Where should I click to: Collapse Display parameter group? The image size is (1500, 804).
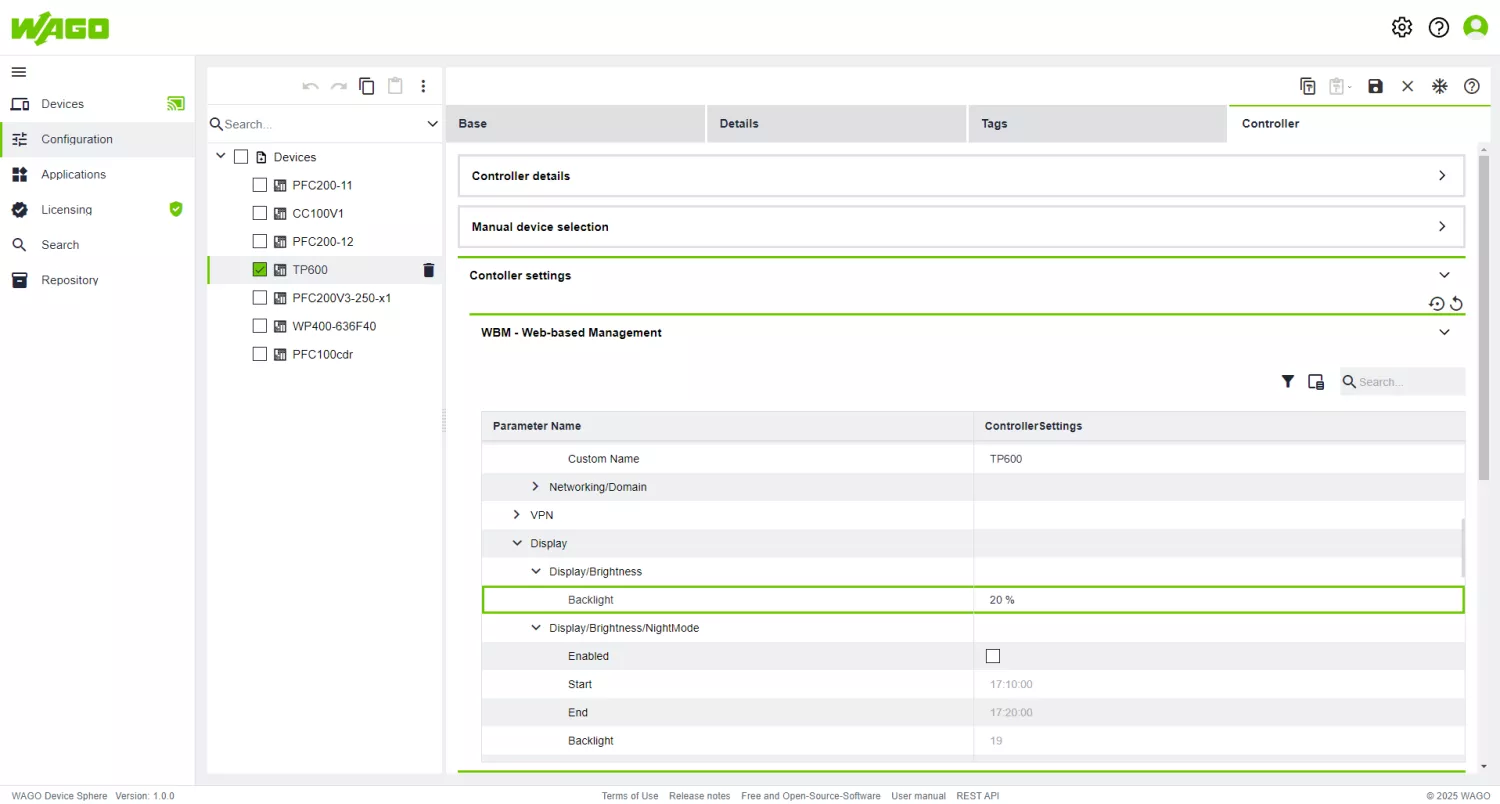pyautogui.click(x=517, y=543)
